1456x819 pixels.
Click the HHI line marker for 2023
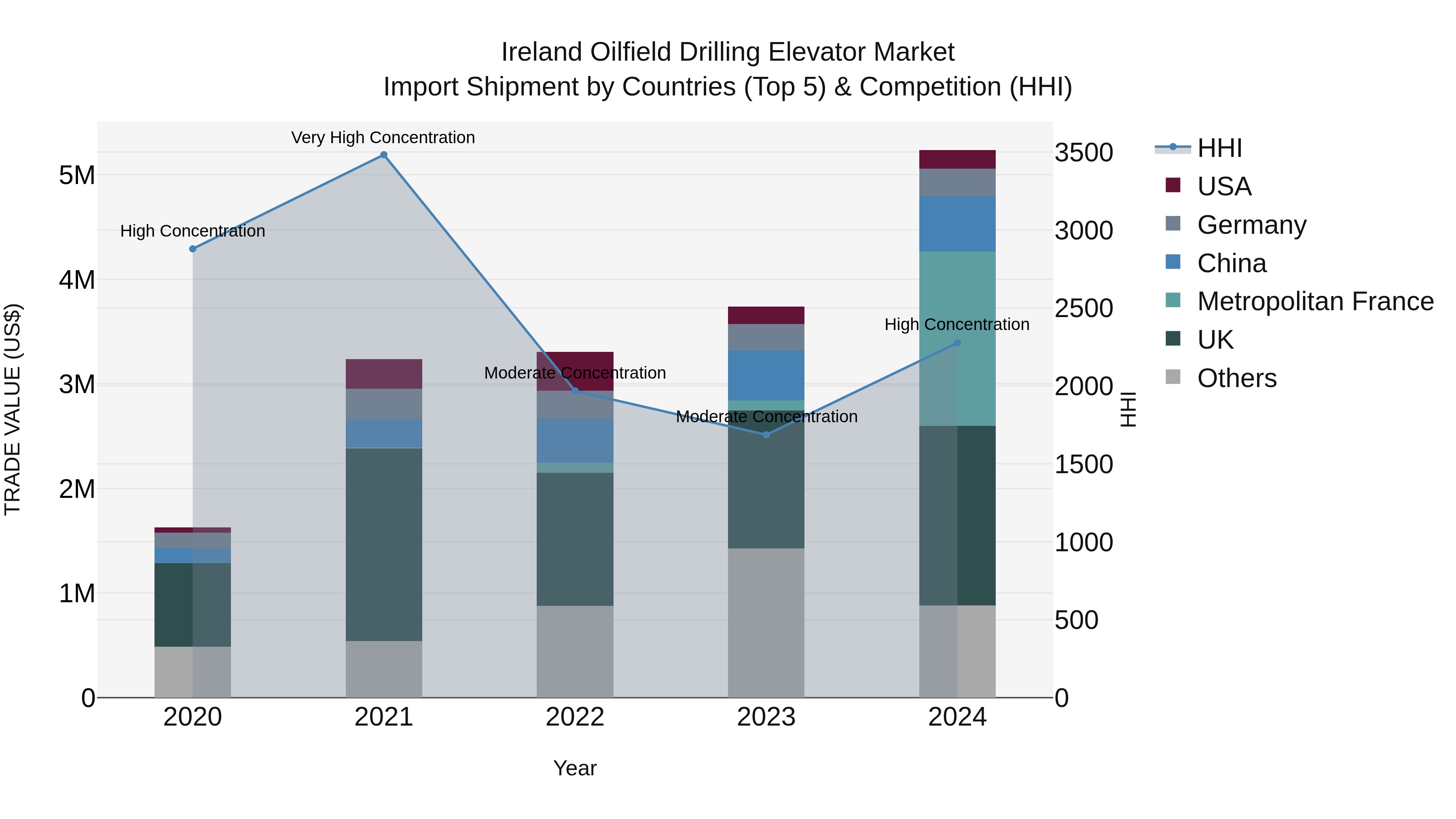coord(766,435)
